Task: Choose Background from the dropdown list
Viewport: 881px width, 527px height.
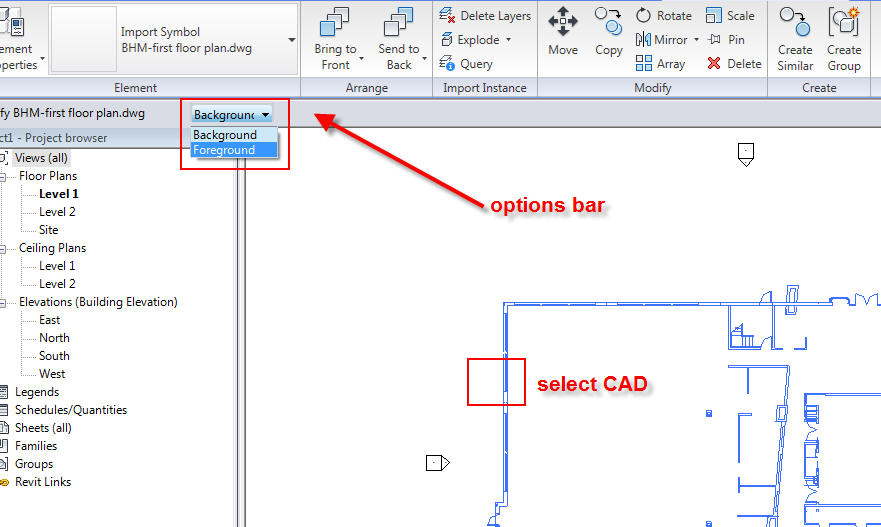Action: (x=234, y=135)
